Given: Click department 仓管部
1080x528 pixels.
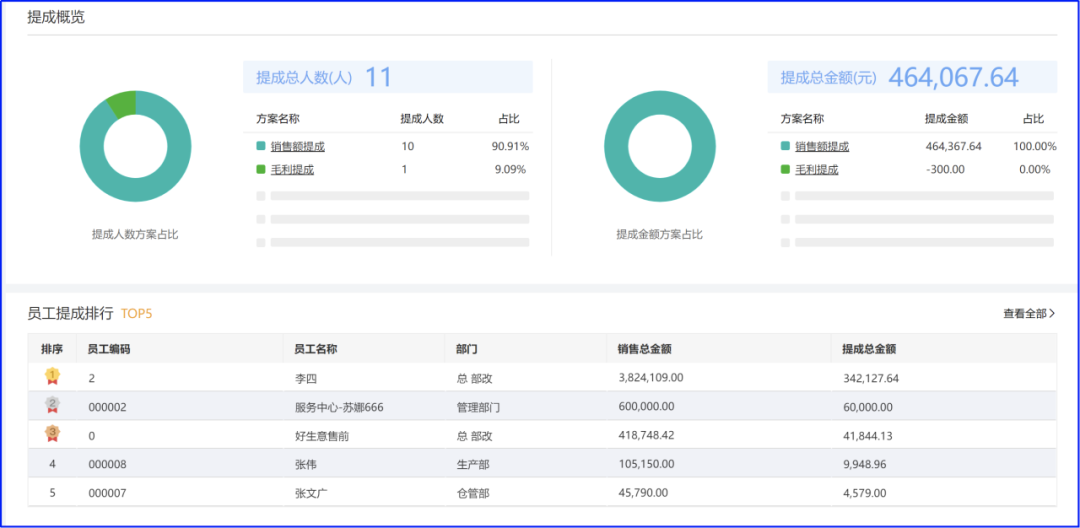Looking at the screenshot, I should (472, 493).
